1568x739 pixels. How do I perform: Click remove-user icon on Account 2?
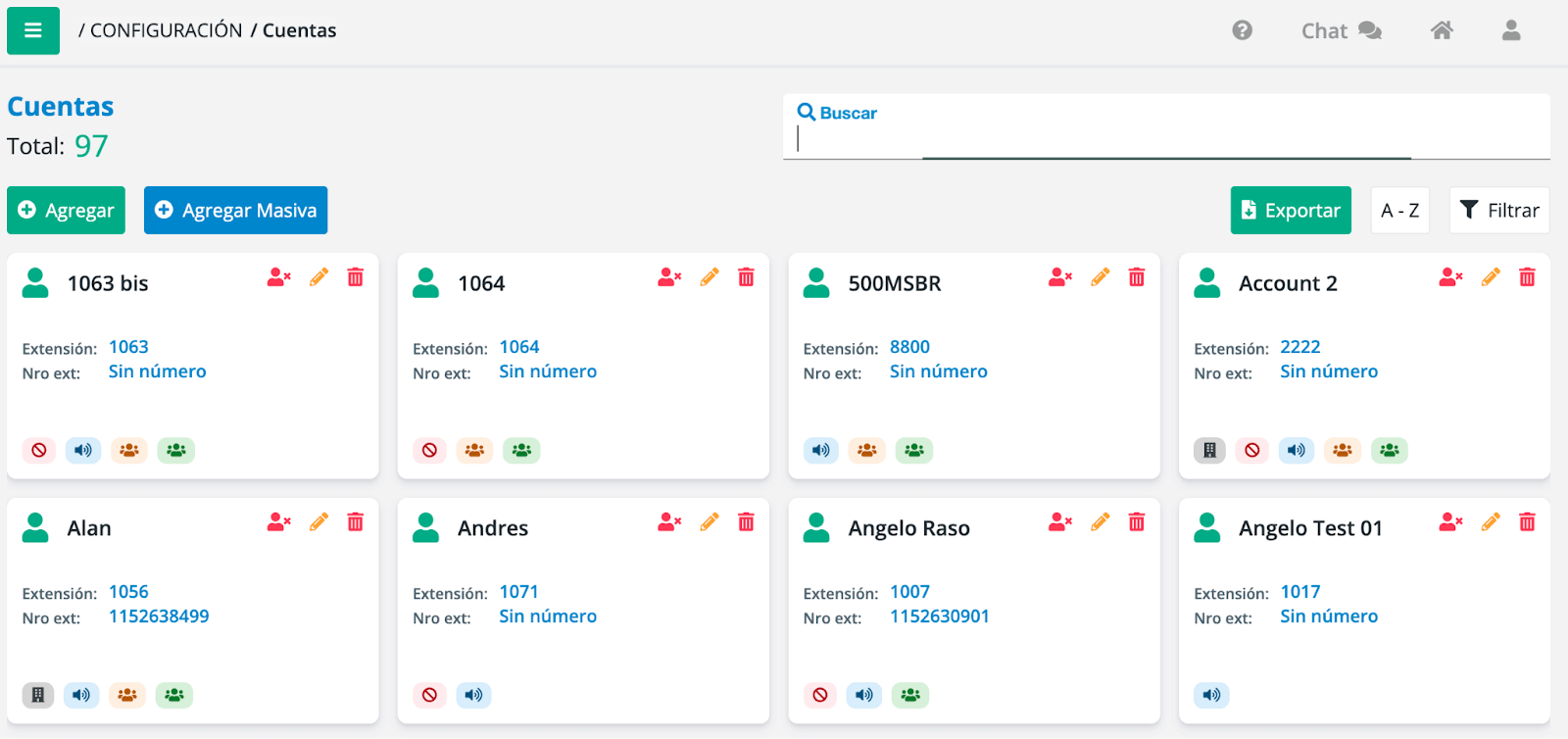tap(1450, 277)
